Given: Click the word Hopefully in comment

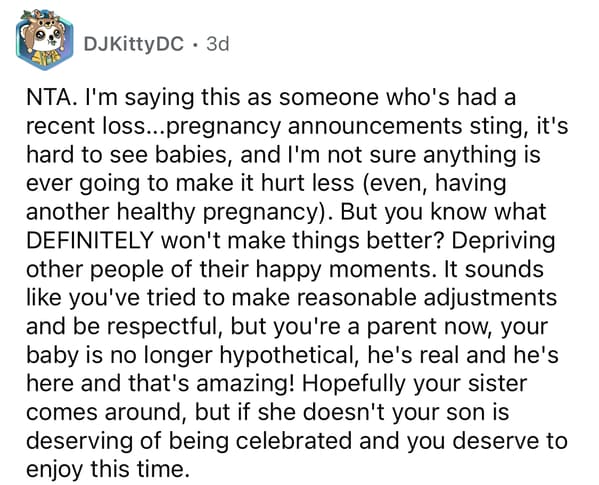Looking at the screenshot, I should [x=355, y=386].
